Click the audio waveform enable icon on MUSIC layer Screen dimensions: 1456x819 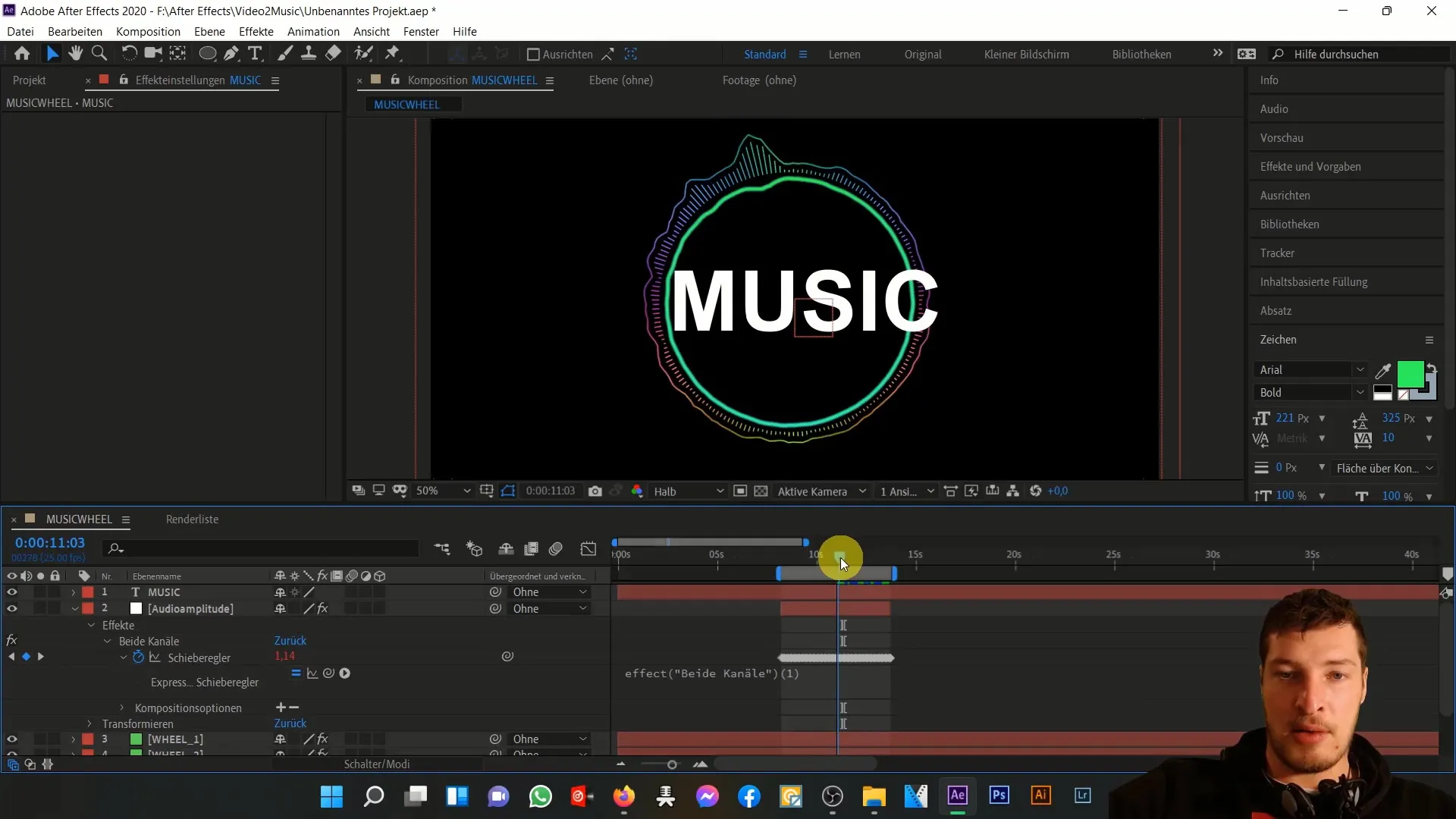pyautogui.click(x=27, y=592)
